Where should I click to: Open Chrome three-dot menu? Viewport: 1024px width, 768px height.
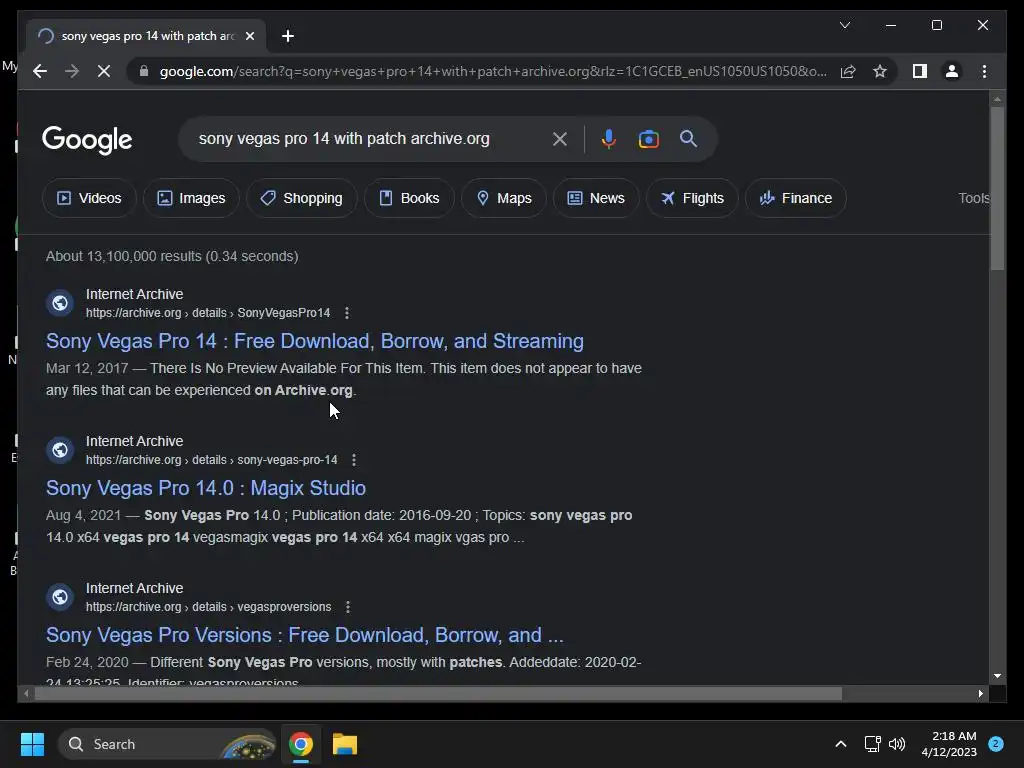point(984,71)
